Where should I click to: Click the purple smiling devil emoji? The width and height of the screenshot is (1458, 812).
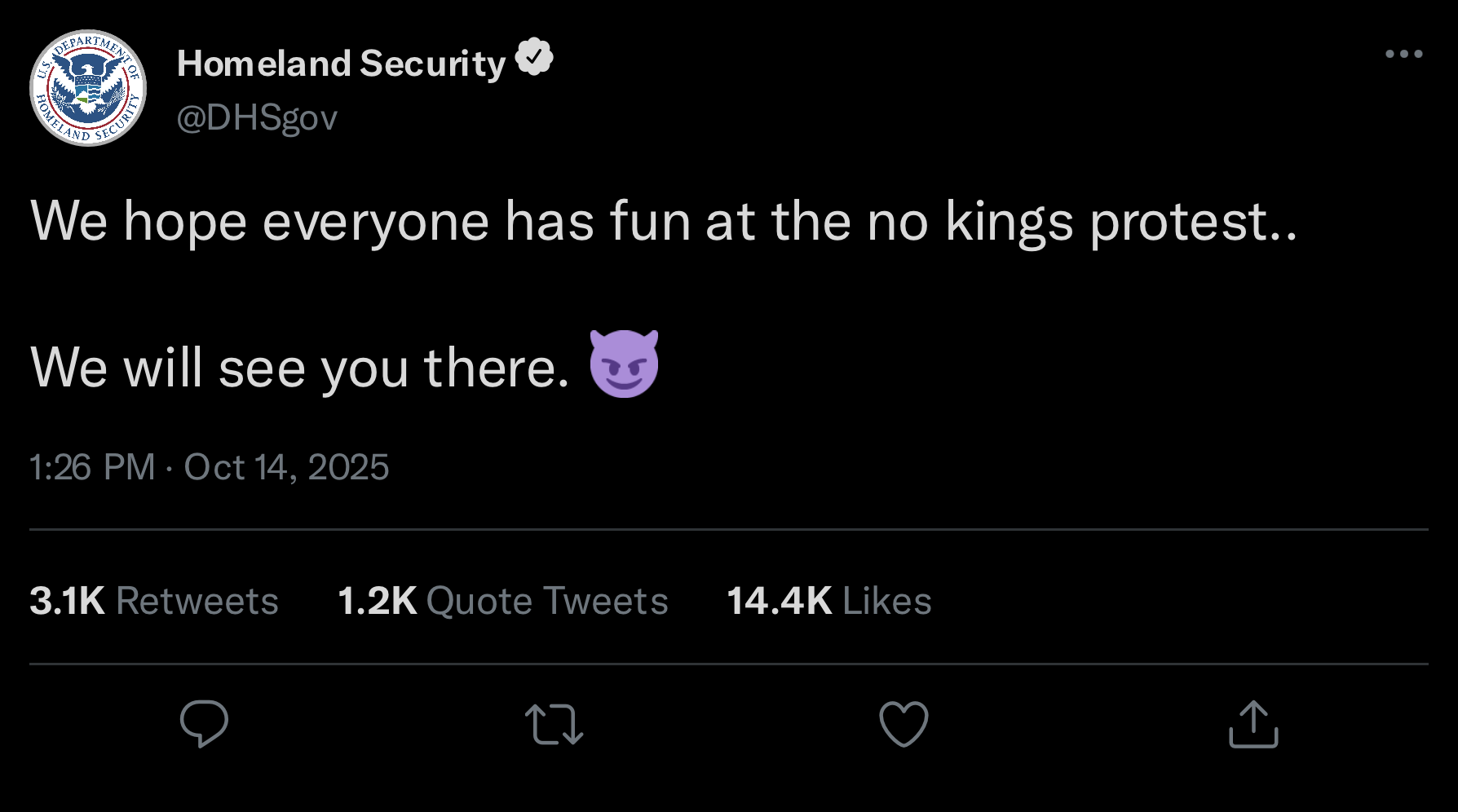point(624,364)
